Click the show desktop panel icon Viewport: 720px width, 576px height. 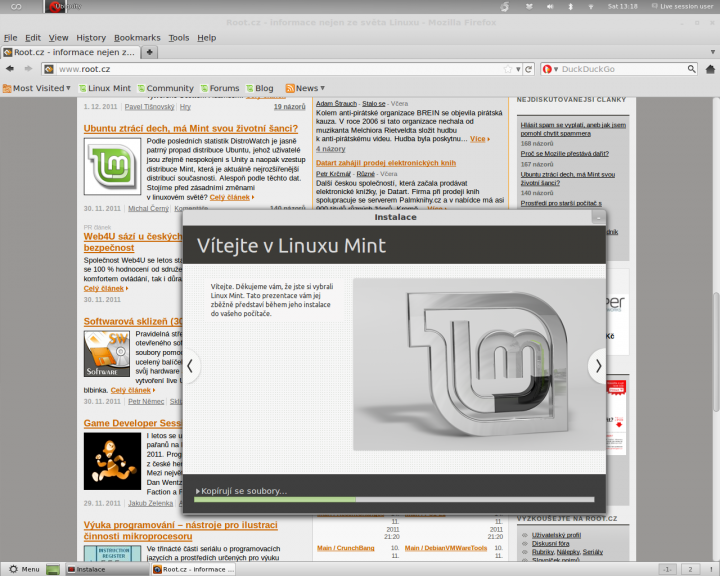(53, 570)
